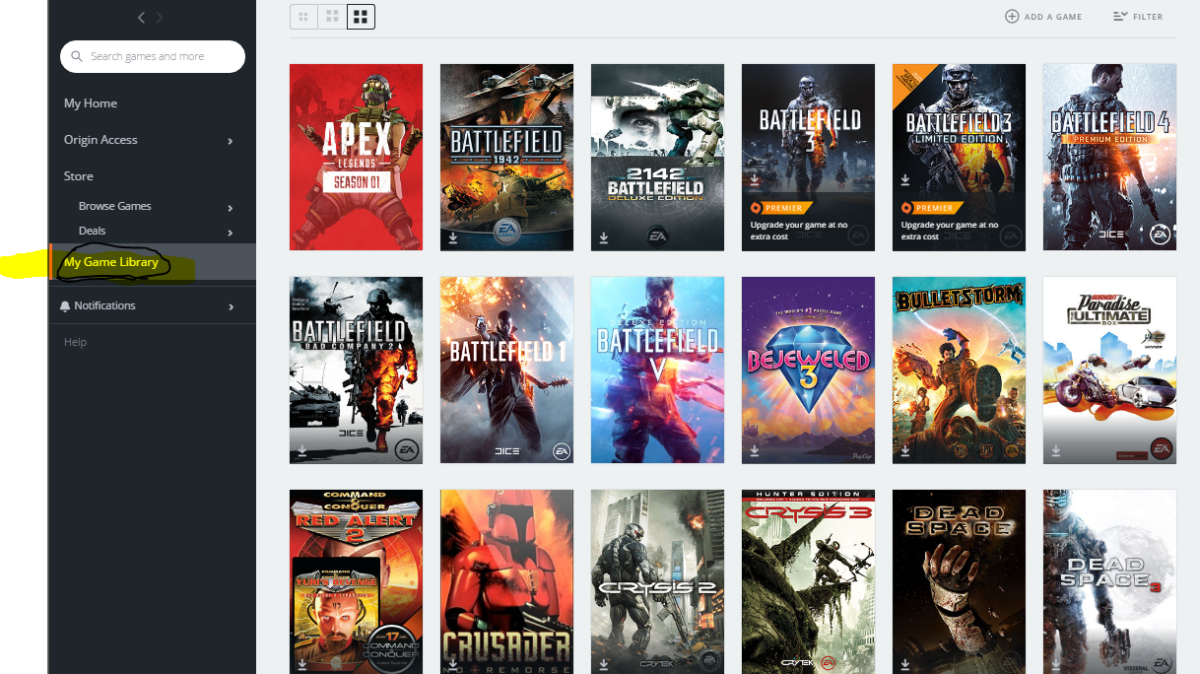Click the download arrow on Burnout Paradise
This screenshot has width=1200, height=674.
[x=1056, y=451]
